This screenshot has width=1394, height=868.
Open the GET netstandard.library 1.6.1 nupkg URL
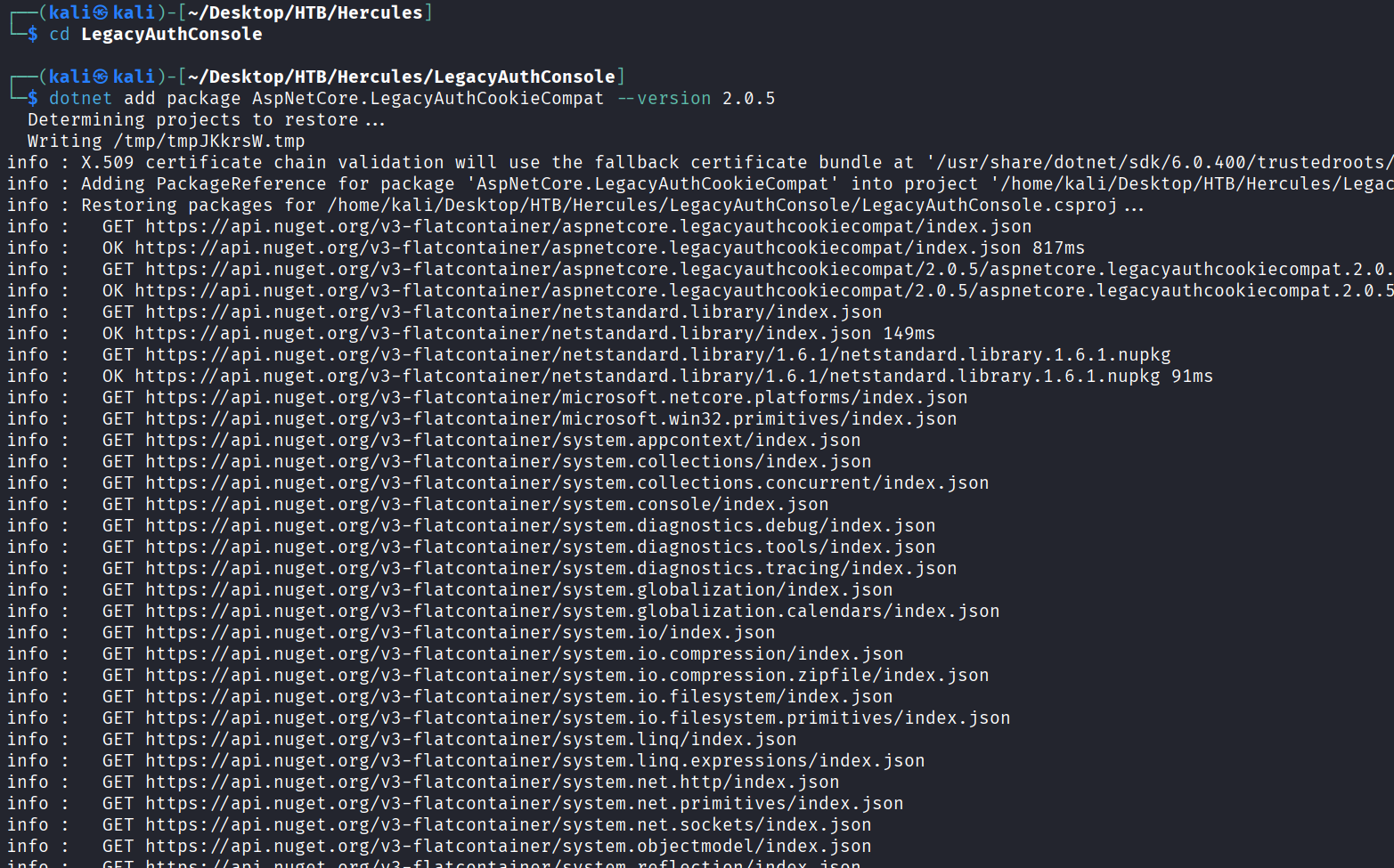click(x=657, y=354)
